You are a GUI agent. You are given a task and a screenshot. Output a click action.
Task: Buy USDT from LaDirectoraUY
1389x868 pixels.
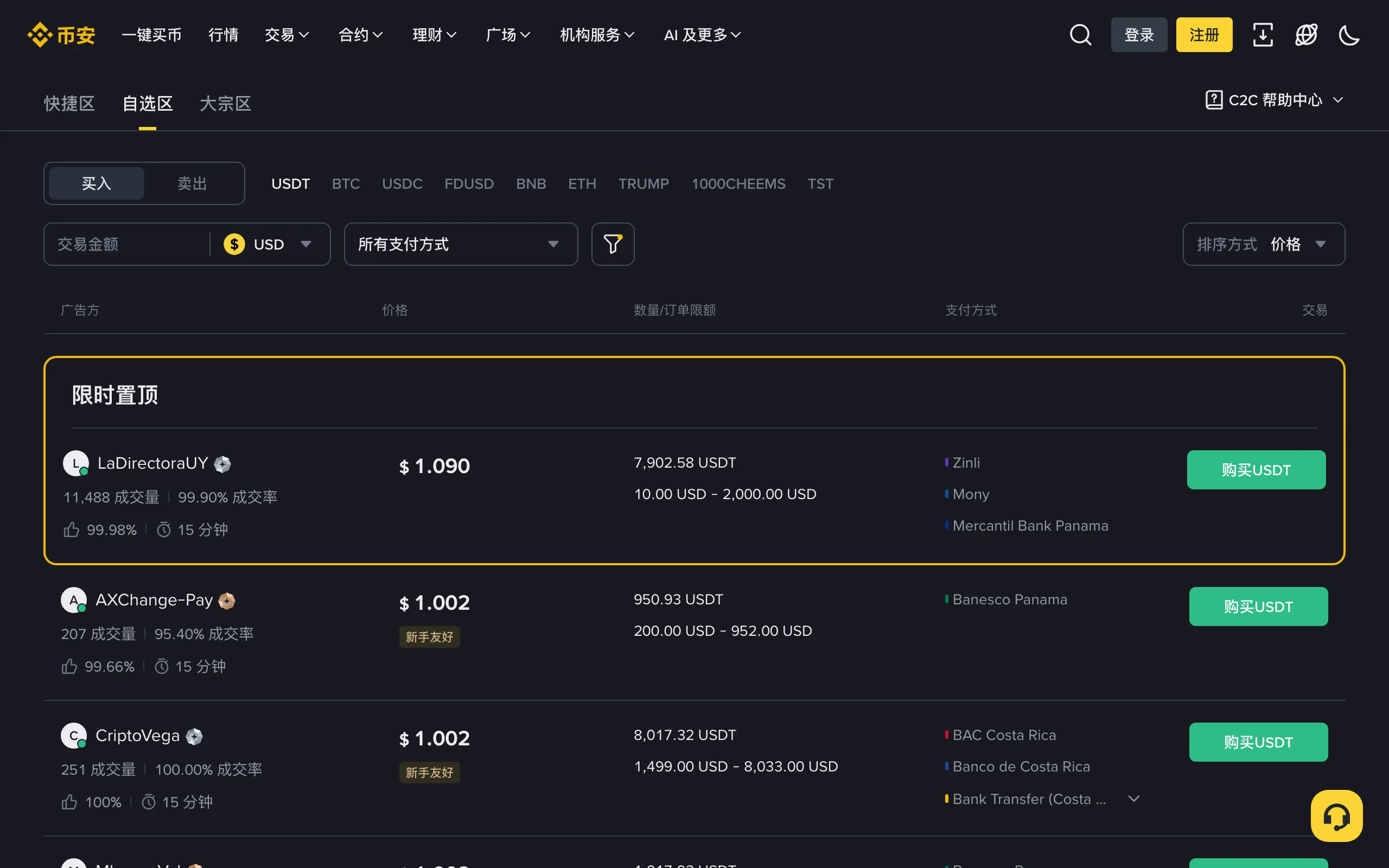tap(1256, 470)
